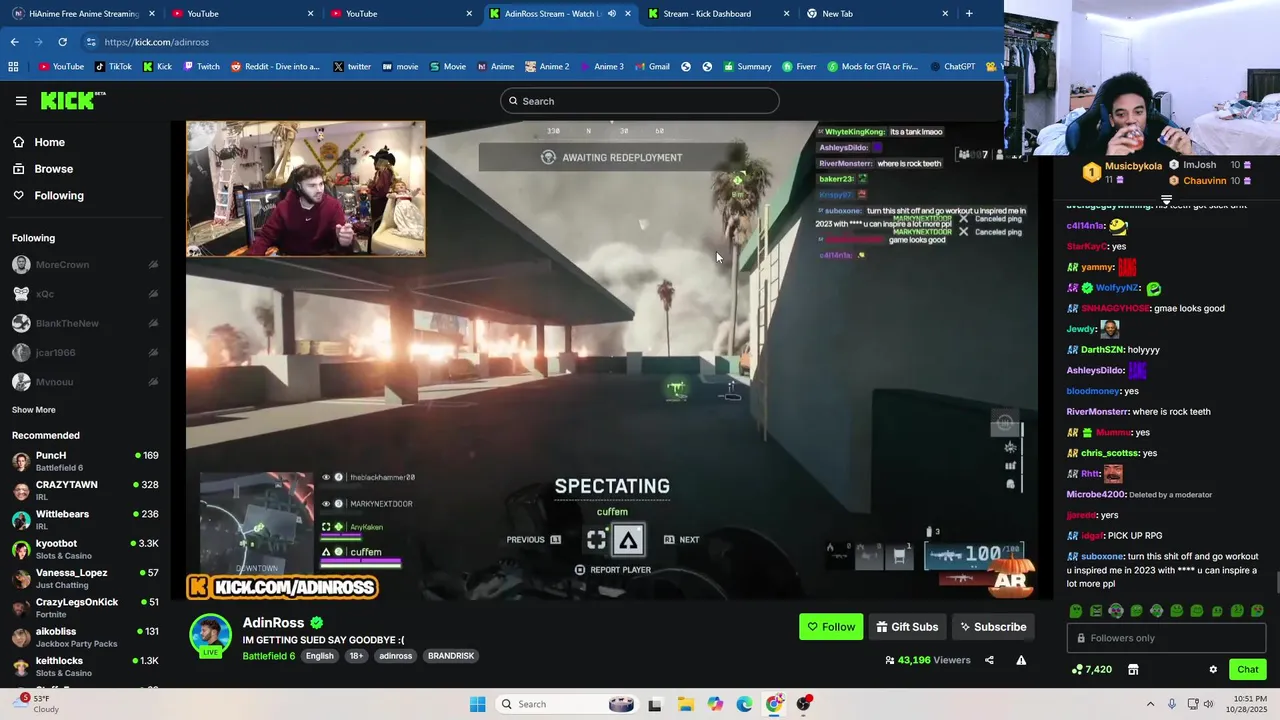Screen dimensions: 1280x720
Task: Open TikTok bookmark
Action: click(112, 66)
